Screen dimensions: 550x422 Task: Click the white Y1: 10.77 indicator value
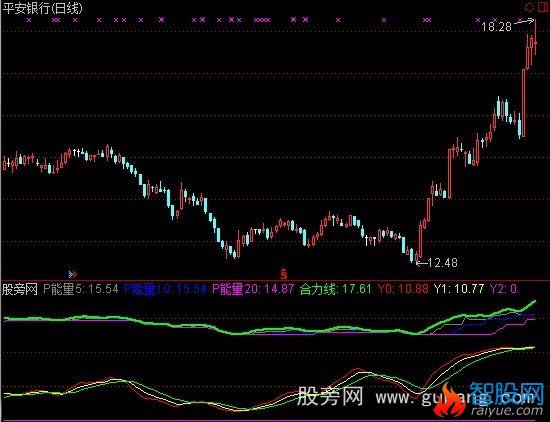pyautogui.click(x=459, y=289)
